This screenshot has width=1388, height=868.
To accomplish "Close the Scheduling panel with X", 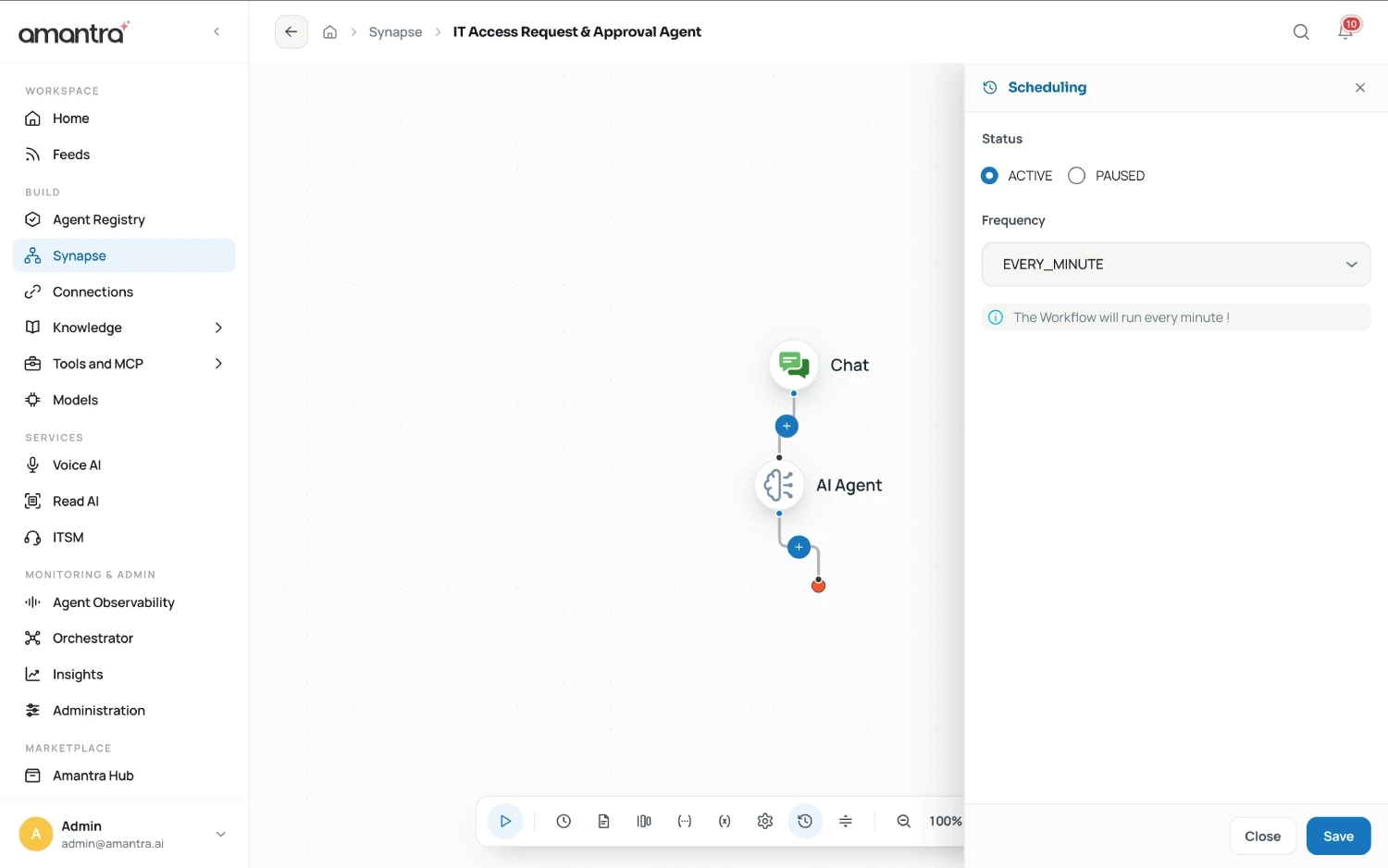I will (1360, 88).
